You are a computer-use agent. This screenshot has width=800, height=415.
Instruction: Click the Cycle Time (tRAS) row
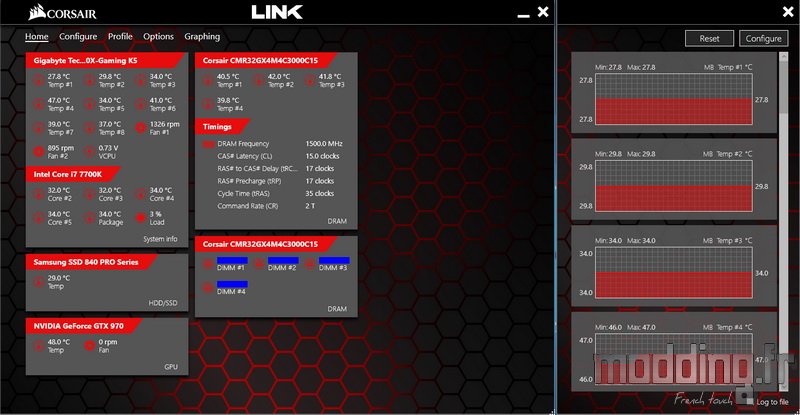pyautogui.click(x=276, y=193)
